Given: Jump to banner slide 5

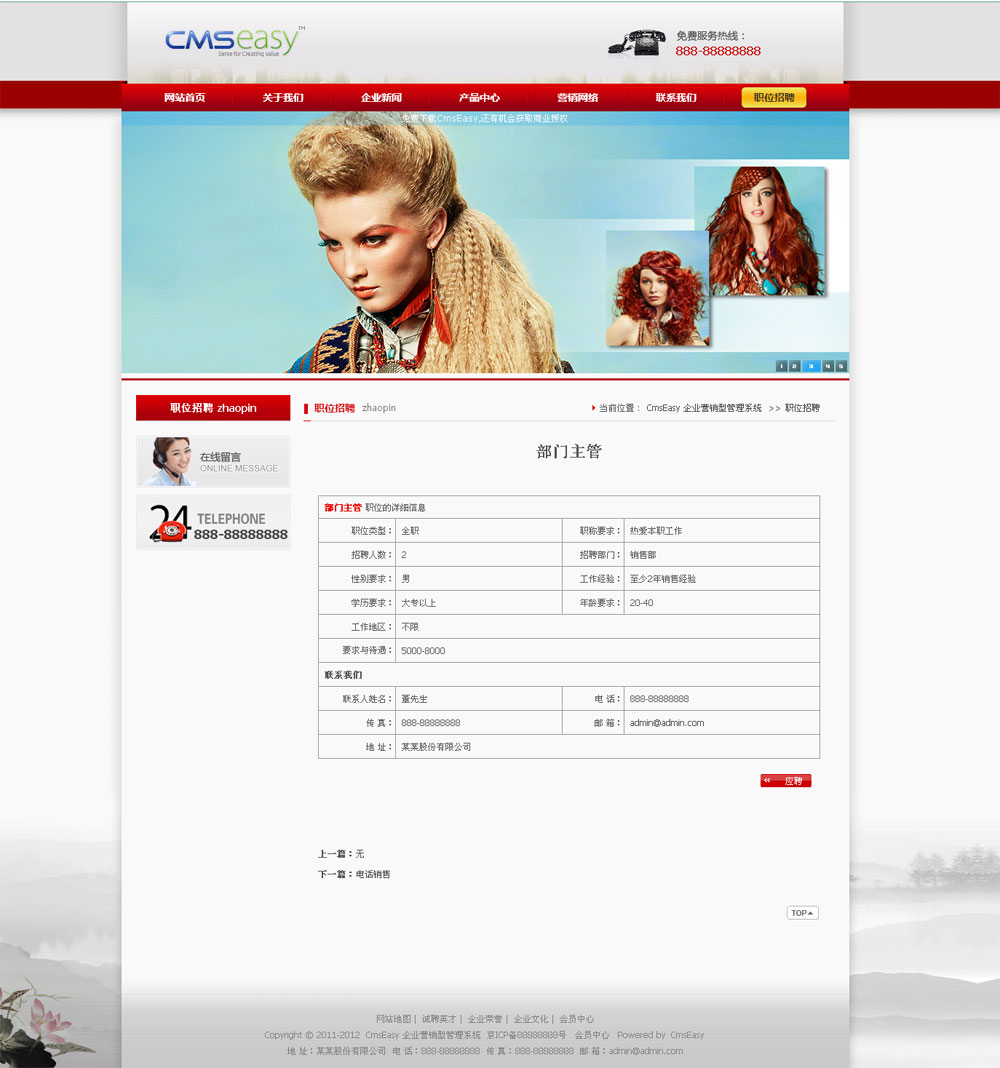Looking at the screenshot, I should [x=841, y=366].
